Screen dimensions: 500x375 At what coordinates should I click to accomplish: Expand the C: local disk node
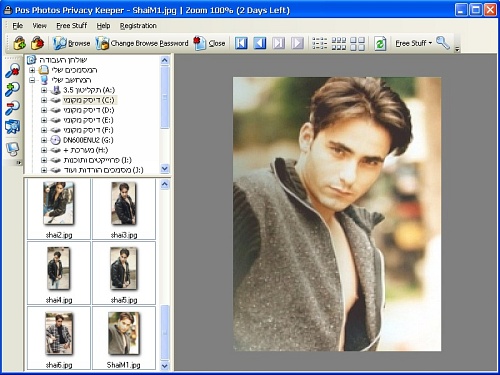click(x=44, y=100)
